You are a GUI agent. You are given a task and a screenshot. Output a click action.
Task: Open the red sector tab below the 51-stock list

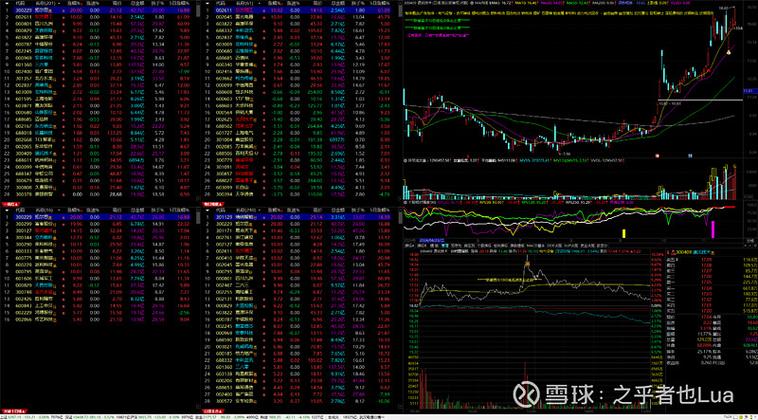point(212,204)
